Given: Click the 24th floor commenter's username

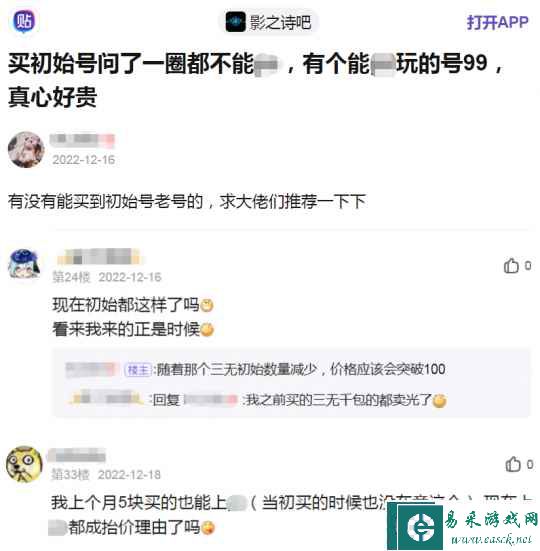Looking at the screenshot, I should 99,256.
